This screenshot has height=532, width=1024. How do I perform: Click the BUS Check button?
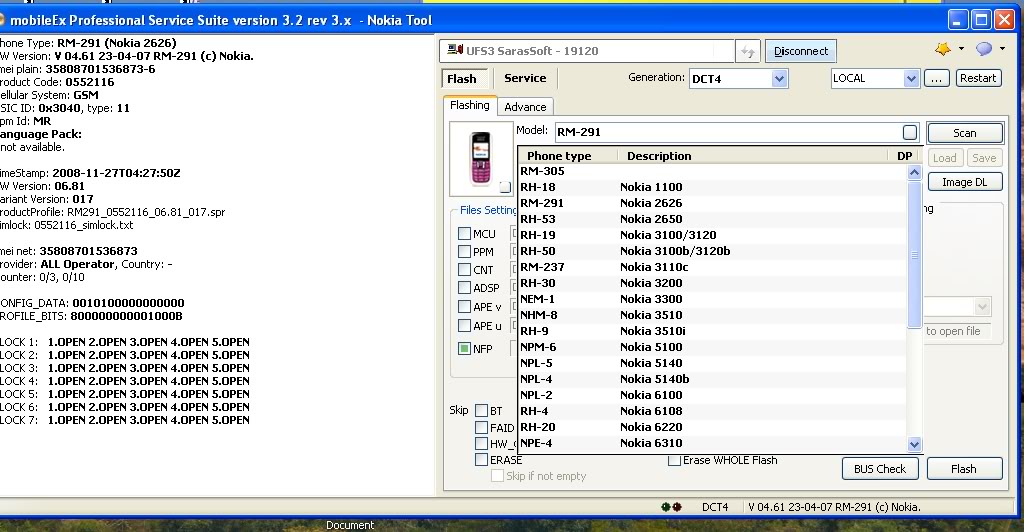(x=880, y=469)
